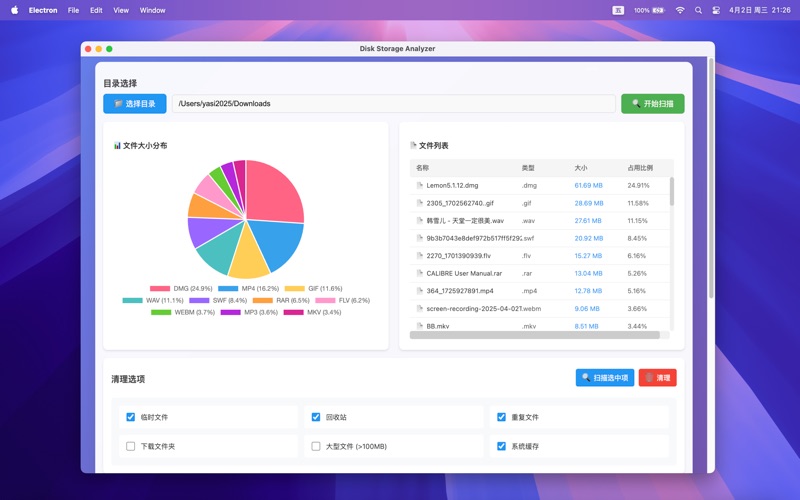Click the date and time in menu bar

coord(760,10)
